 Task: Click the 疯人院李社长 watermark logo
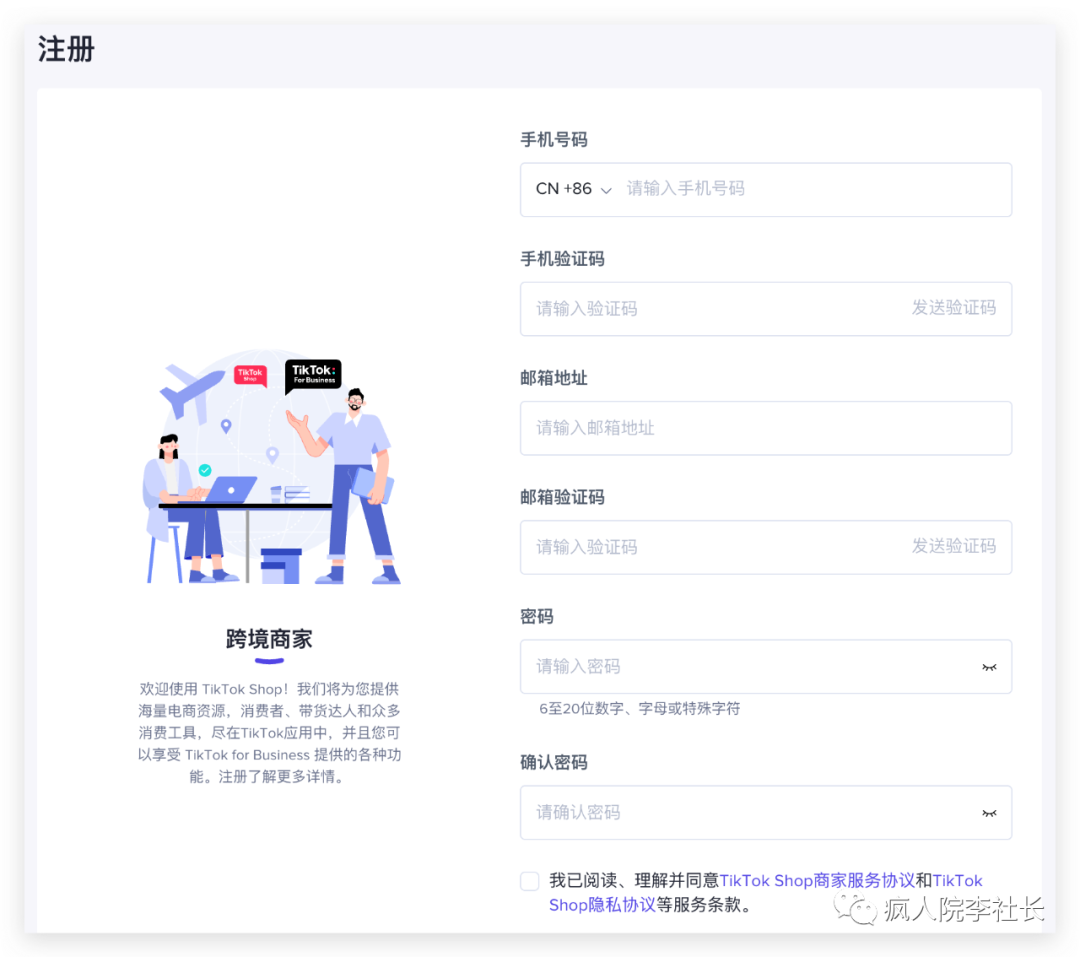862,910
